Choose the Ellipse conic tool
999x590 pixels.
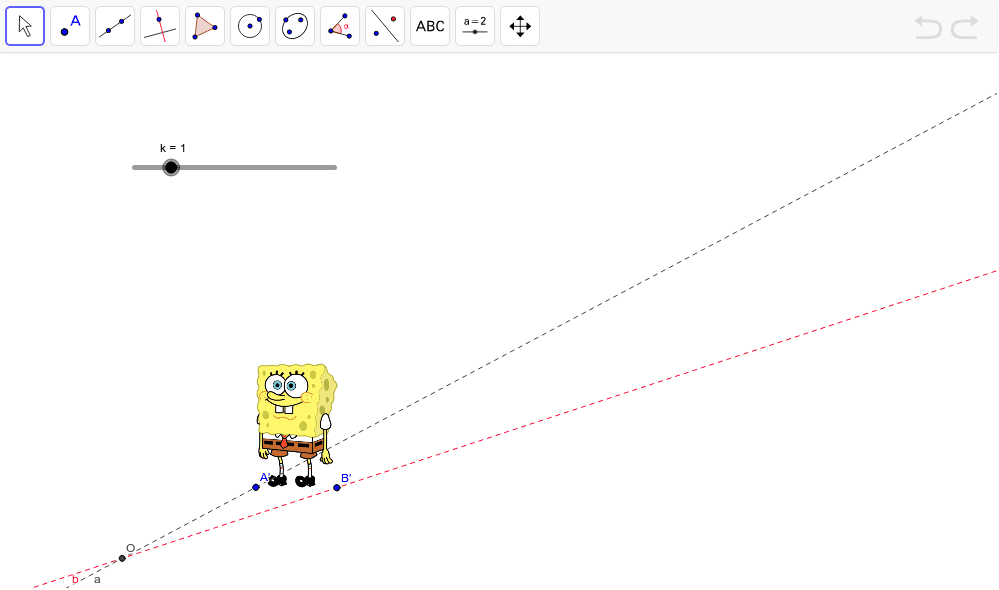pos(295,26)
